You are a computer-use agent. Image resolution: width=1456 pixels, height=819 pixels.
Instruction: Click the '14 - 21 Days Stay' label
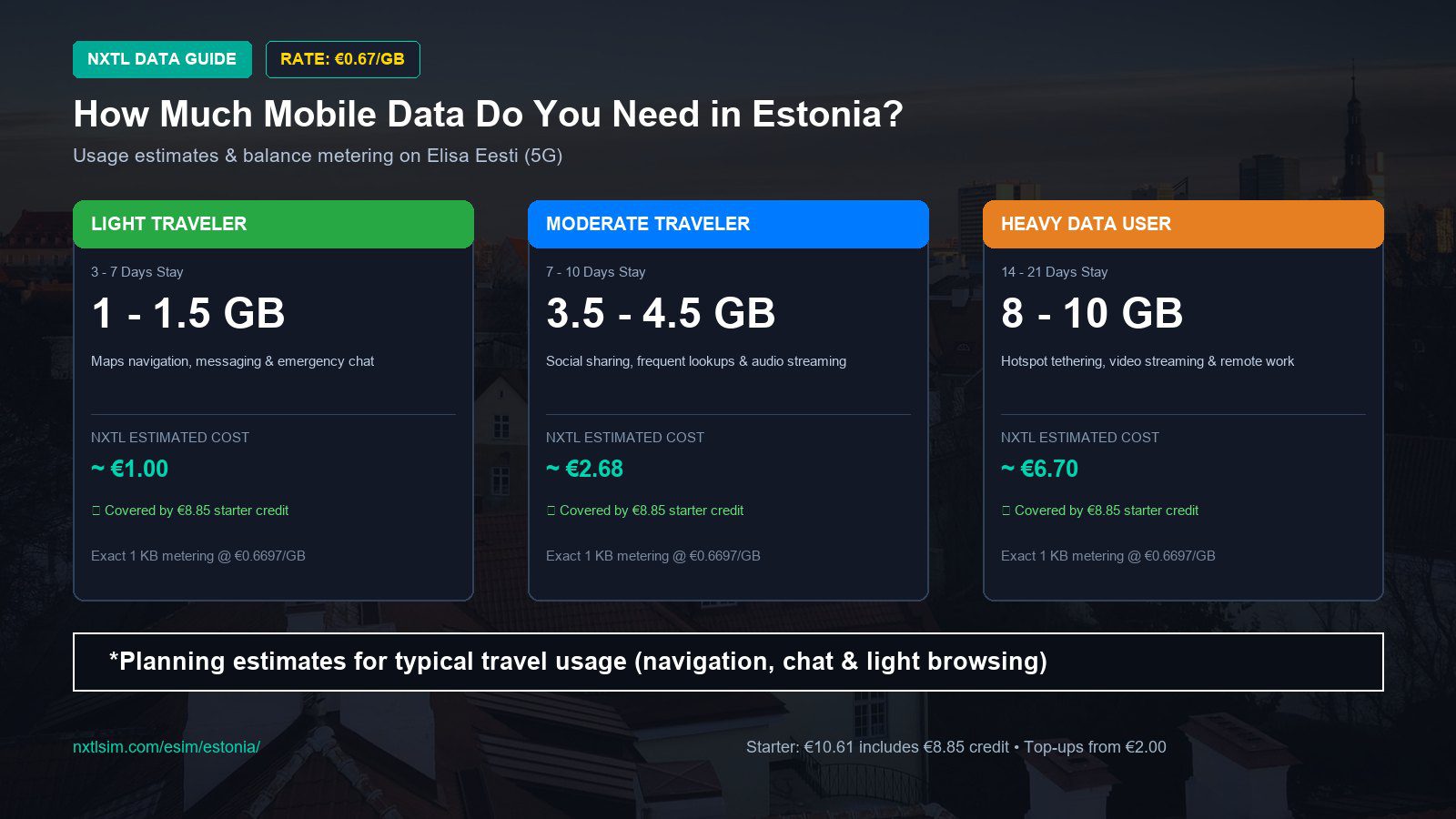click(1055, 272)
